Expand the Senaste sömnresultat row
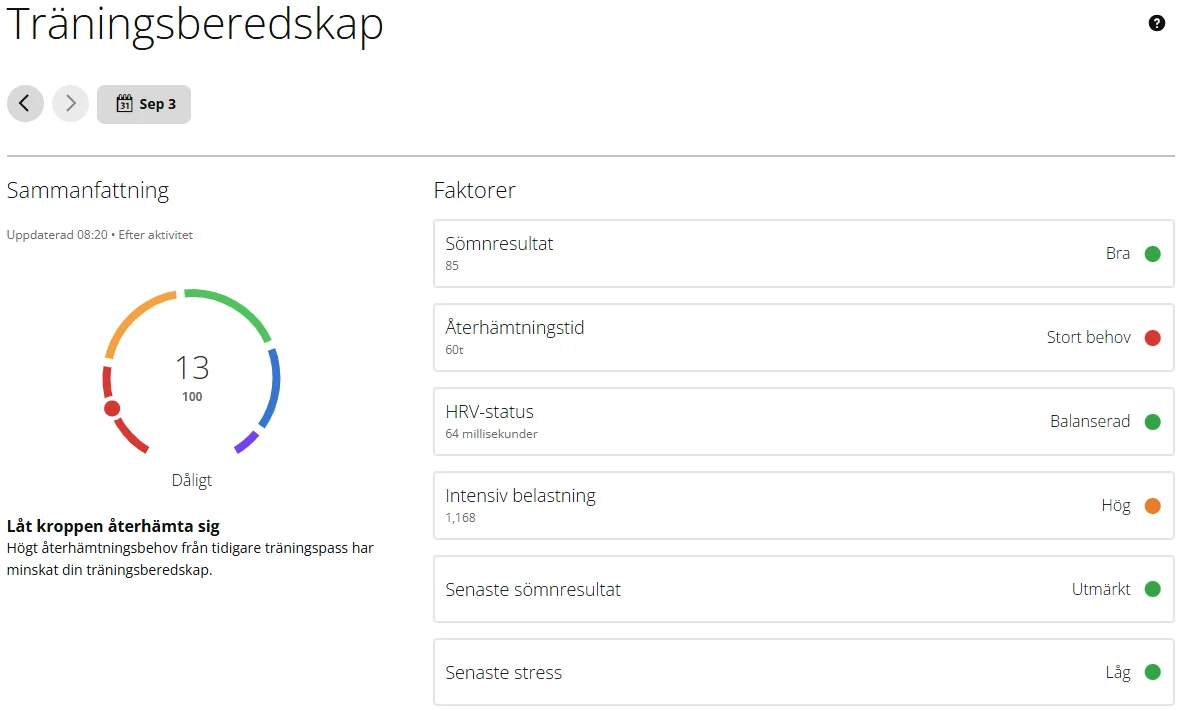This screenshot has width=1178, height=710. (x=803, y=590)
